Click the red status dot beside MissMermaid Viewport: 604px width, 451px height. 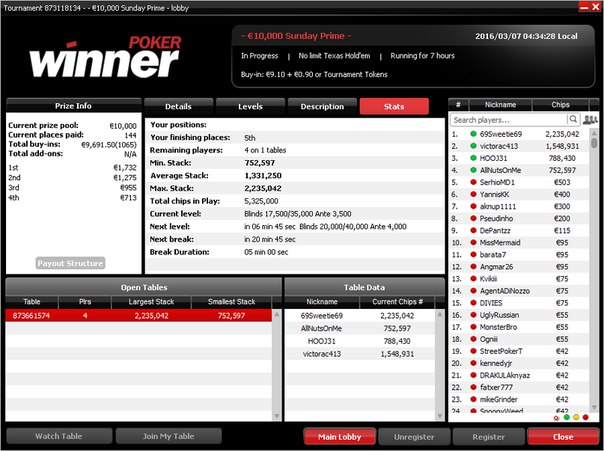[x=473, y=242]
